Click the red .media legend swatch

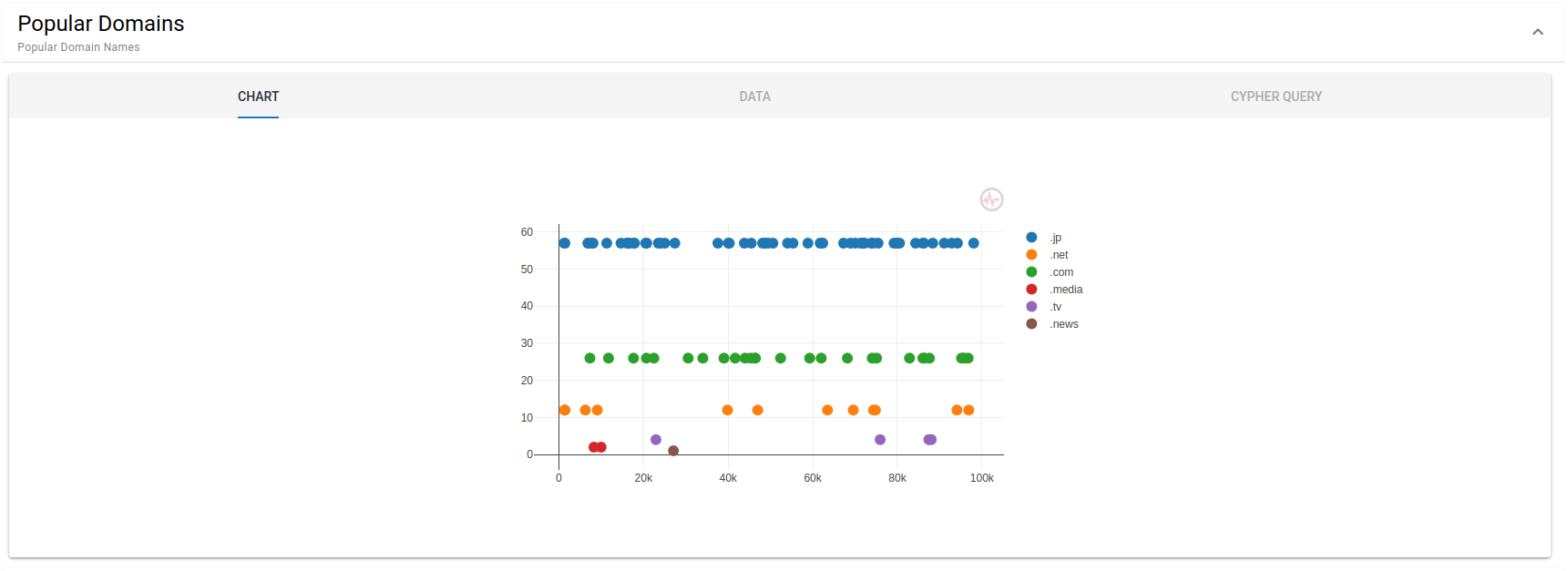pos(1031,290)
